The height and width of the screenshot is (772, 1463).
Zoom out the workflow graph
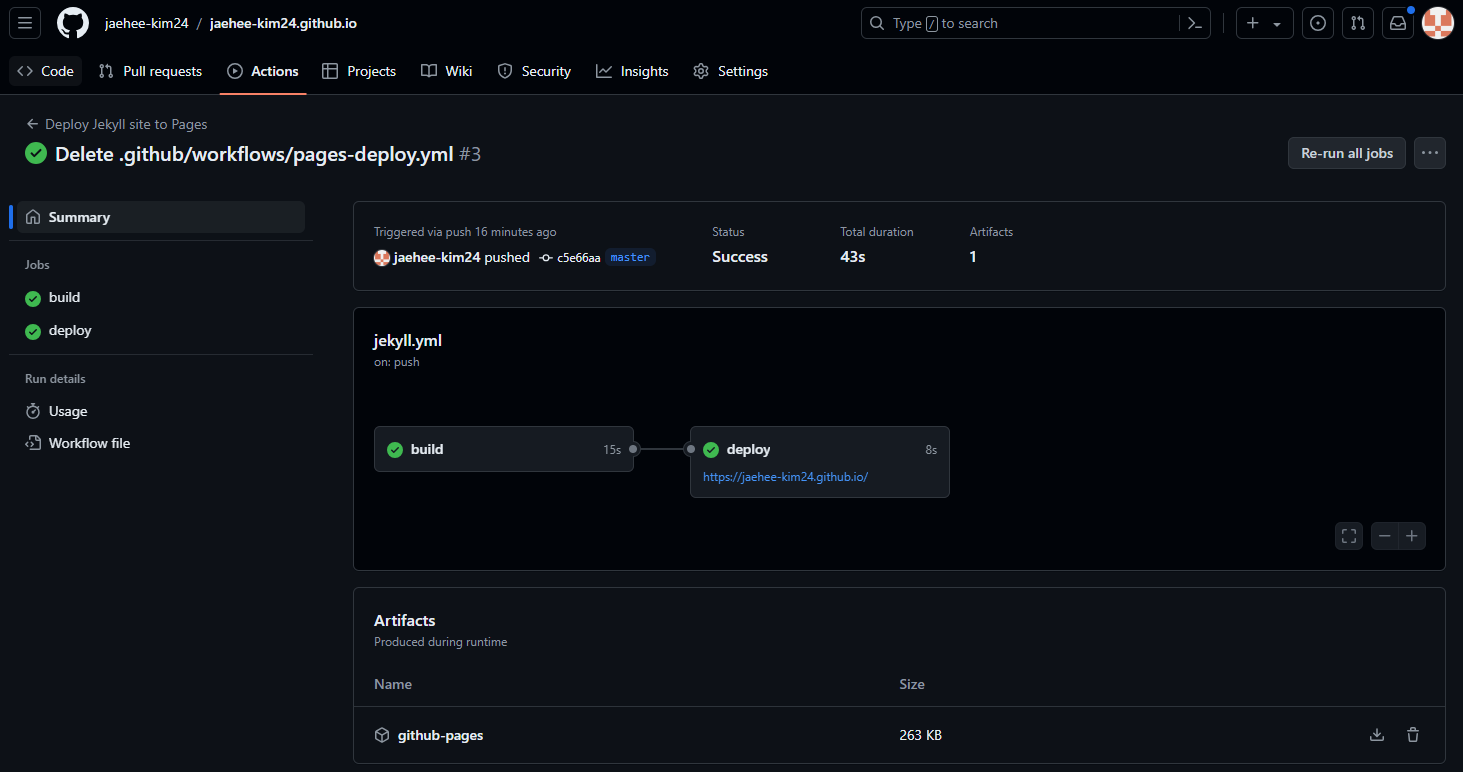pos(1385,536)
